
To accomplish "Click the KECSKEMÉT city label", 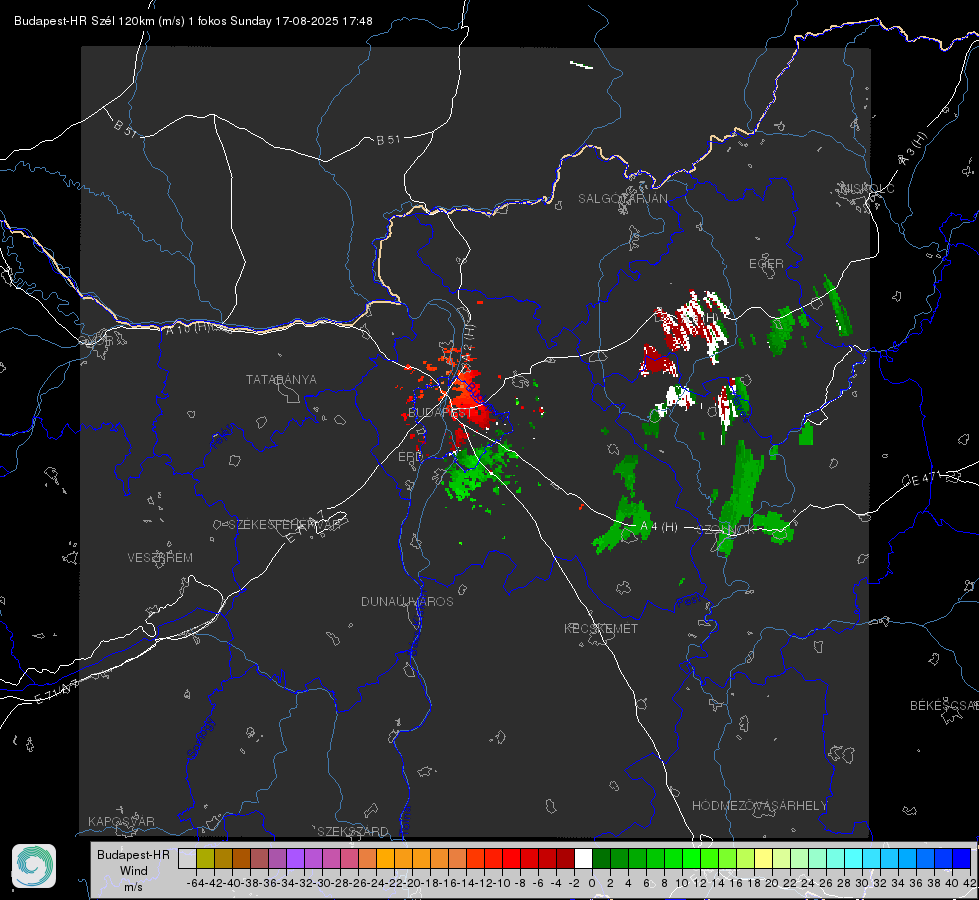I will 601,628.
